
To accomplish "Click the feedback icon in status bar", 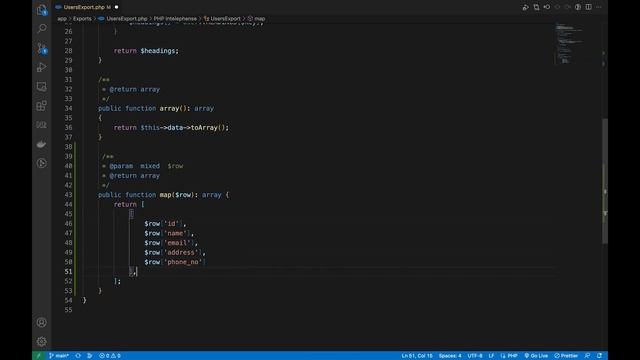I will point(587,356).
